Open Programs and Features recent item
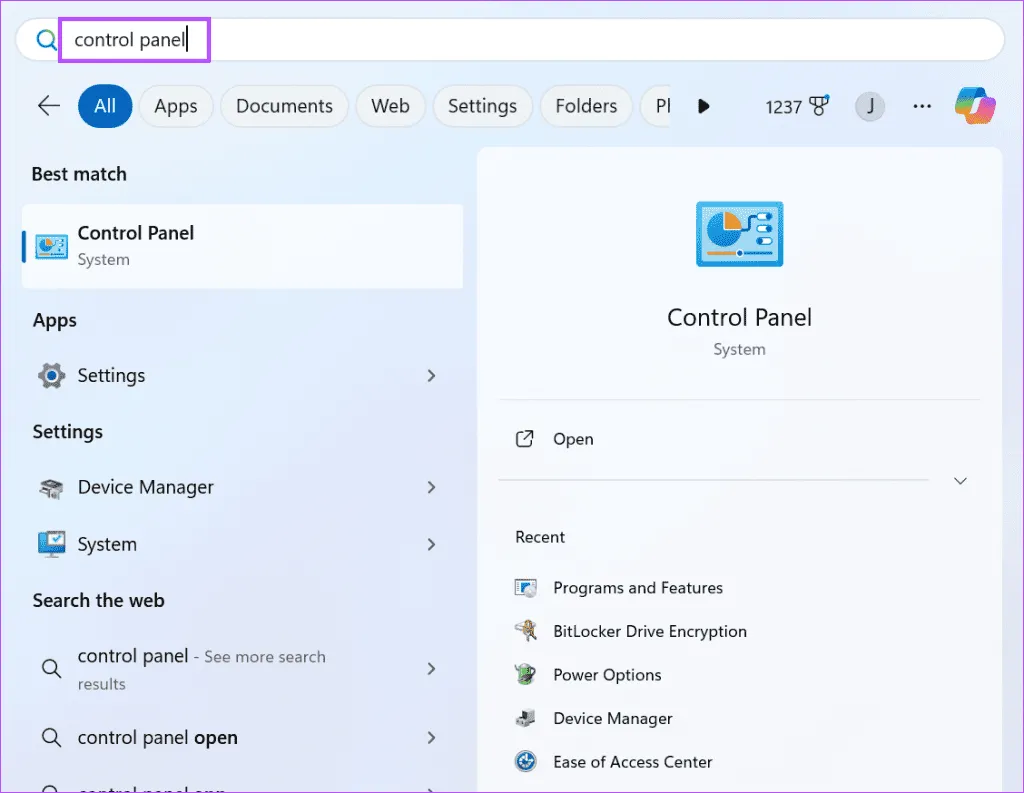This screenshot has width=1024, height=793. click(x=637, y=588)
